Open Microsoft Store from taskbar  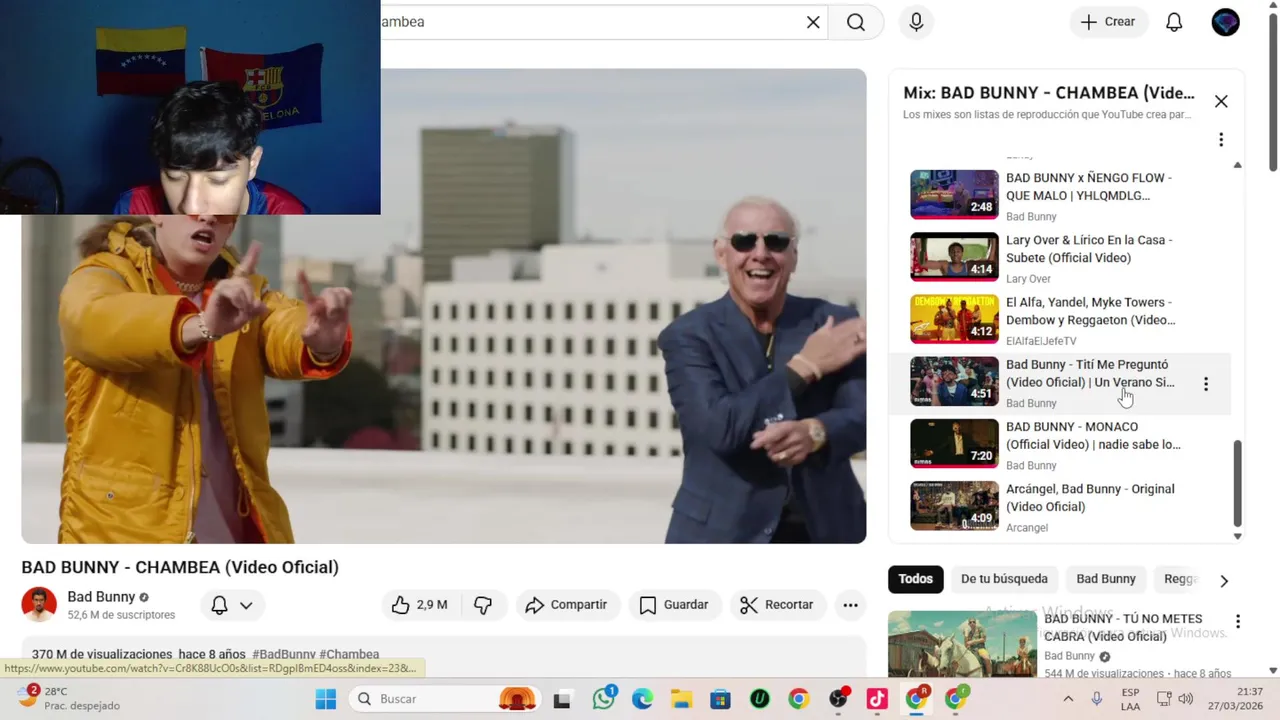[720, 699]
